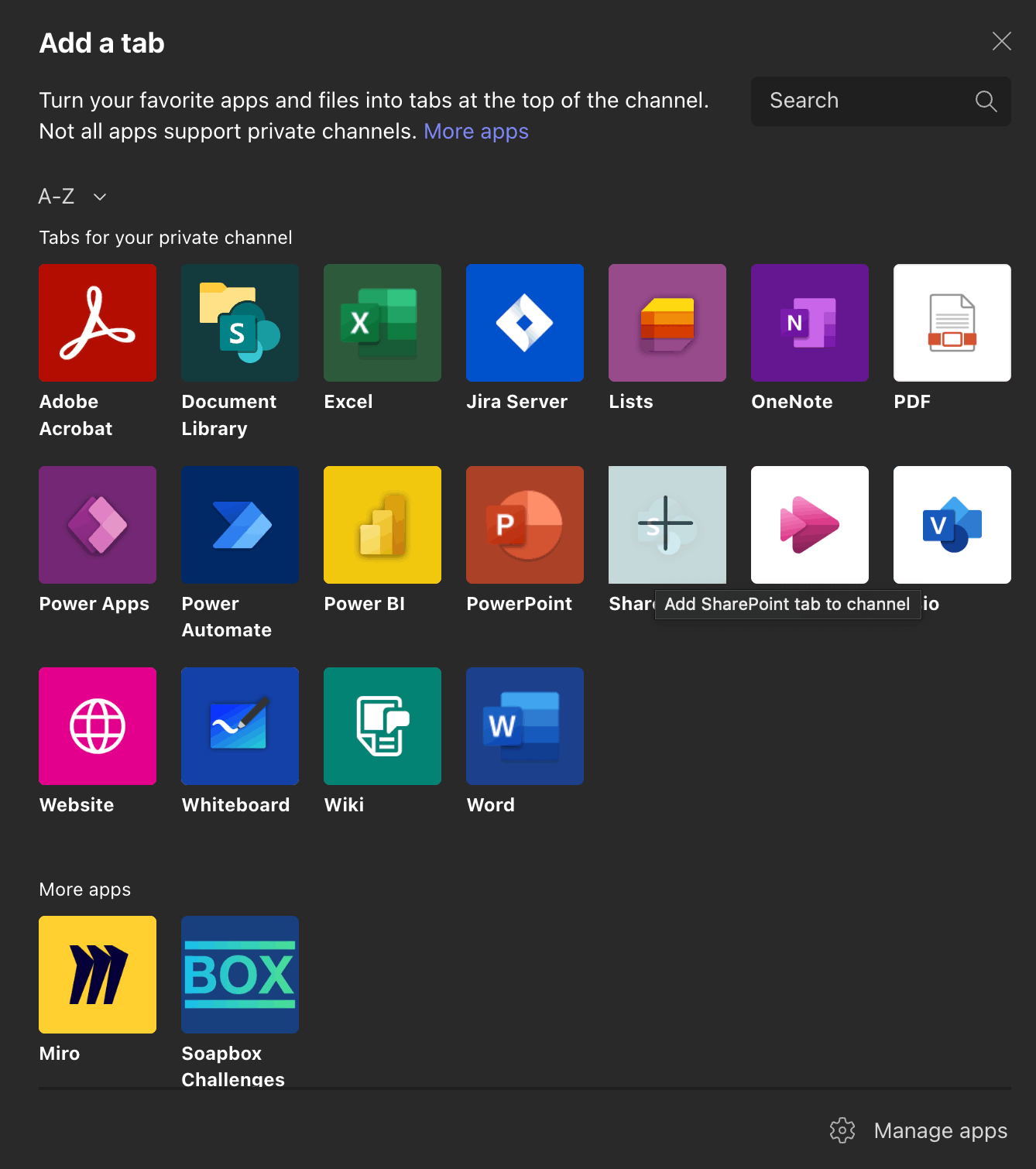1036x1169 pixels.
Task: Select the Stream play-arrow icon
Action: 810,525
